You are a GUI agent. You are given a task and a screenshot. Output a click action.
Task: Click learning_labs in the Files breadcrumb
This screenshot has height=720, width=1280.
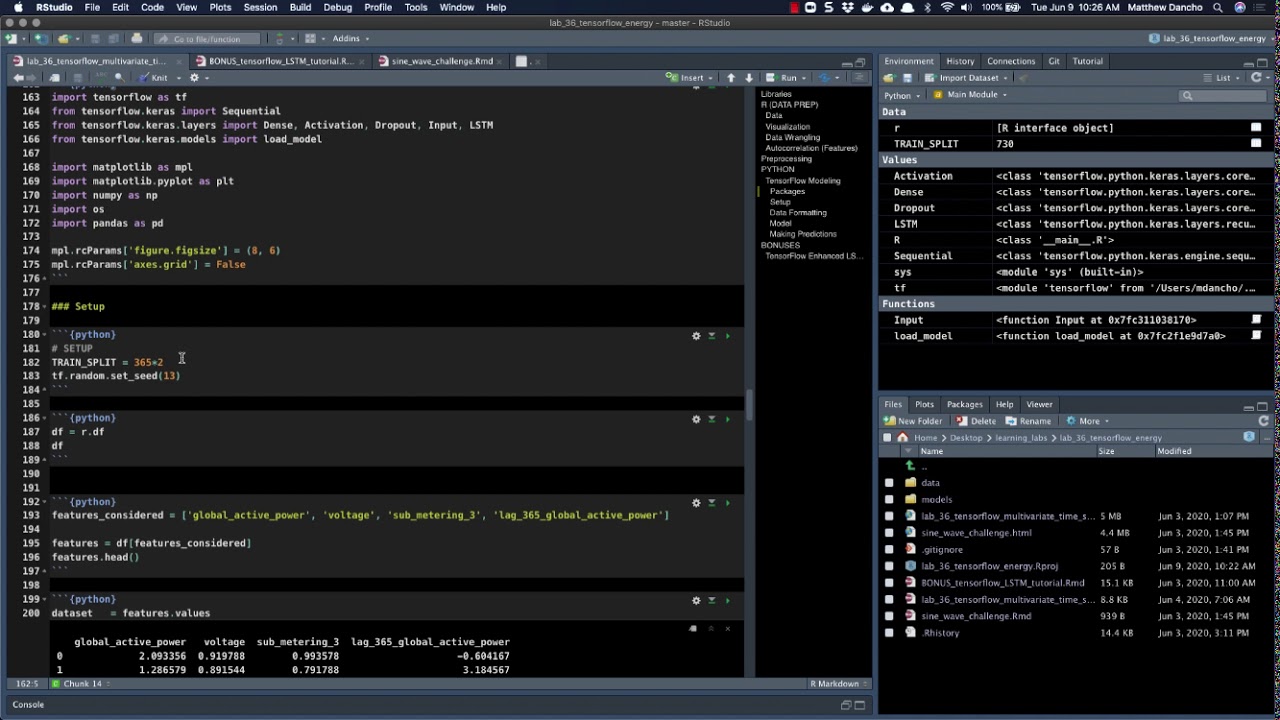click(1020, 438)
